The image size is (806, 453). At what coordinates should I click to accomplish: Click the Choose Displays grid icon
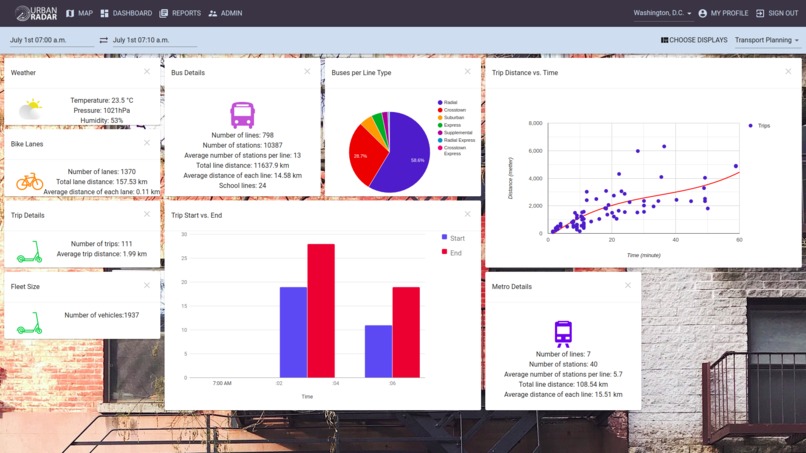(664, 40)
